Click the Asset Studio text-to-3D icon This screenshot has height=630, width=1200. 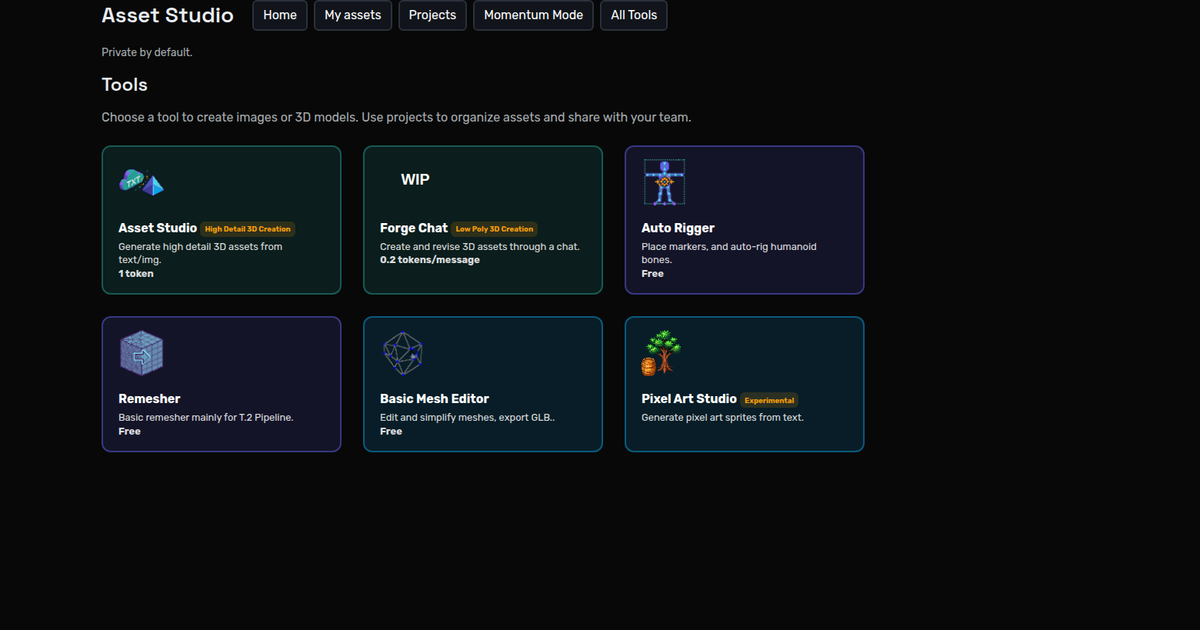tap(141, 182)
